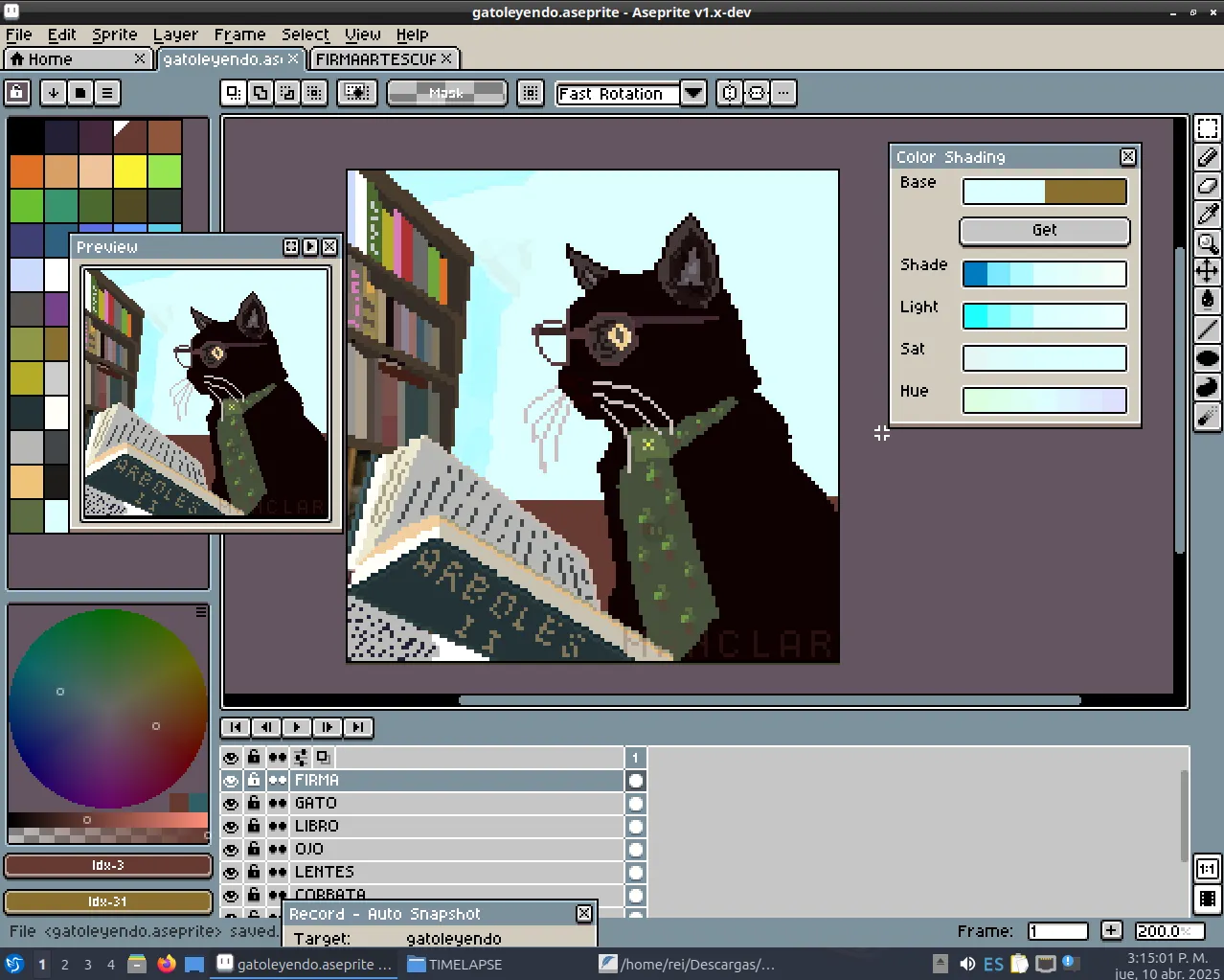This screenshot has height=980, width=1224.
Task: Click the plus button next to Frame field
Action: (x=1111, y=930)
